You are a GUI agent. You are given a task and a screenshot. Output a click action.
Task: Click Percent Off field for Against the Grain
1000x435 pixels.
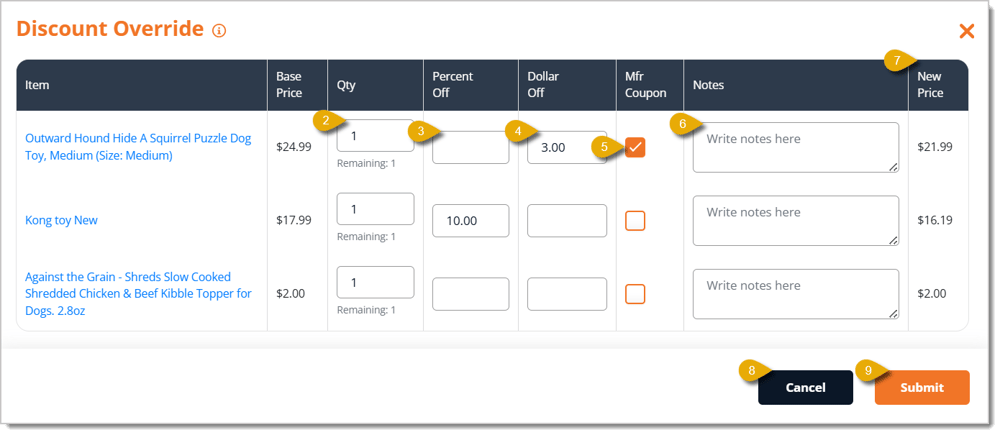pyautogui.click(x=471, y=294)
